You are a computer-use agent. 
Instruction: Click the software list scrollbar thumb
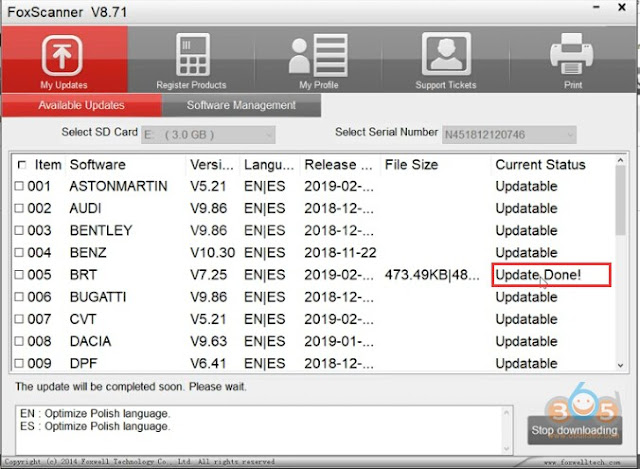point(620,200)
